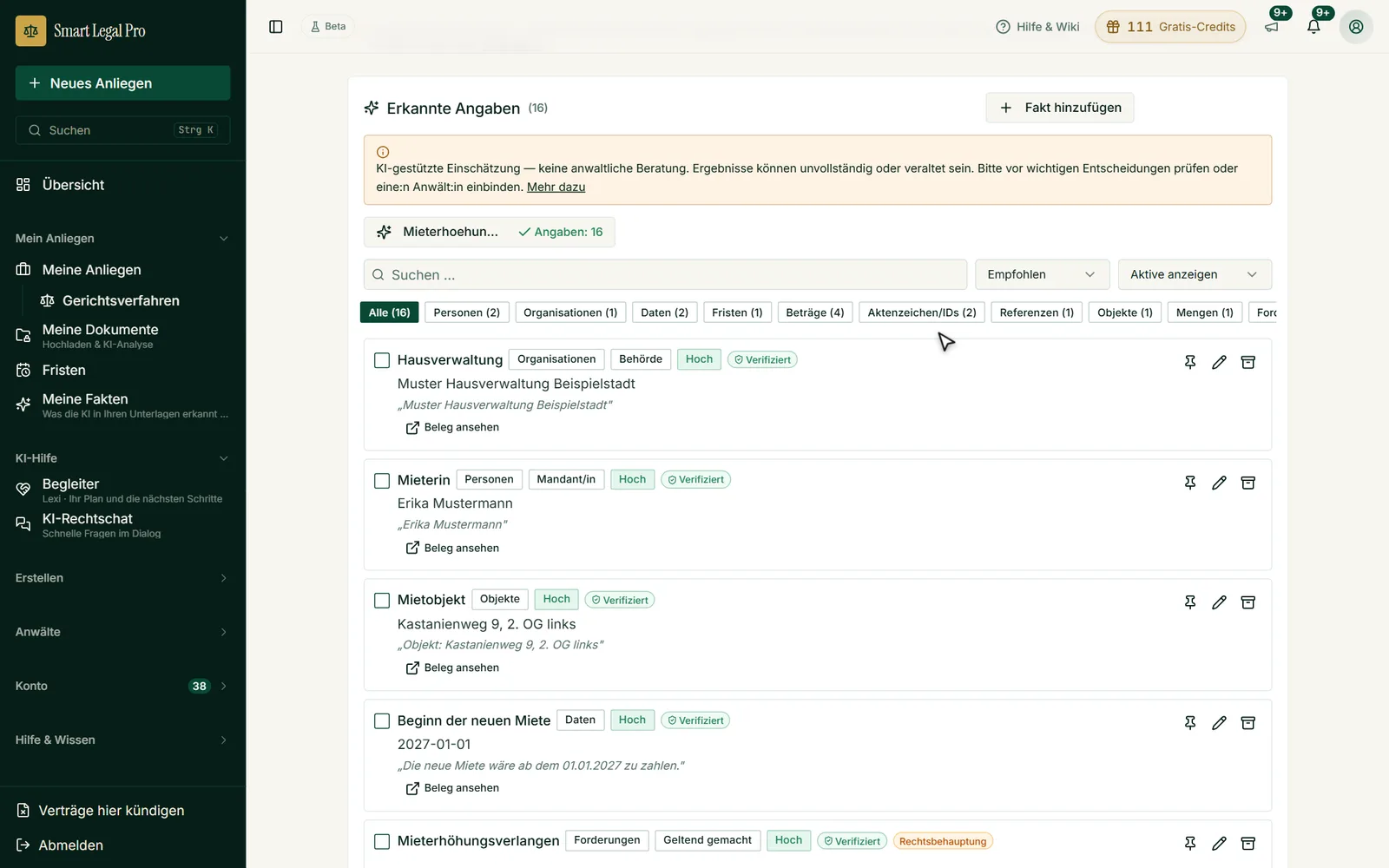
Task: Archive the Mietobjekt fact
Action: [x=1248, y=602]
